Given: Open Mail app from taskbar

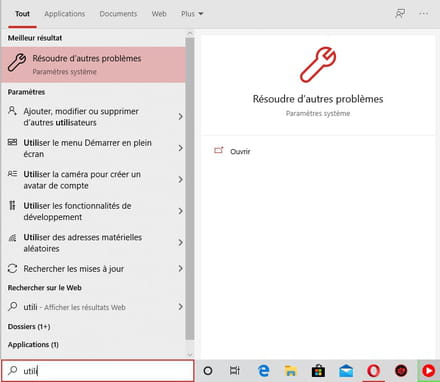Looking at the screenshot, I should tap(346, 371).
